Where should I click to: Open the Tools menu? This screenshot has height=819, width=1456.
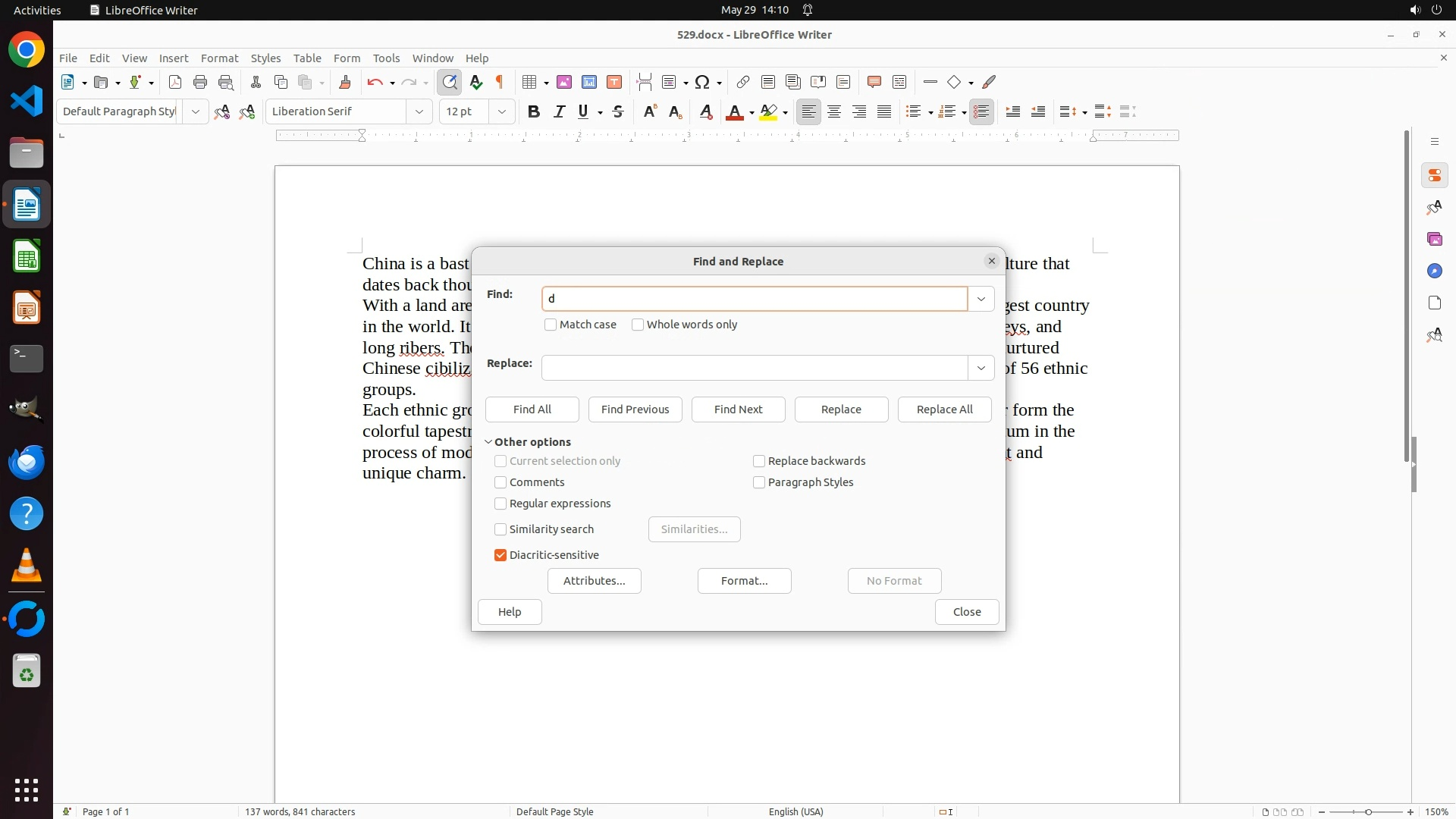[385, 58]
